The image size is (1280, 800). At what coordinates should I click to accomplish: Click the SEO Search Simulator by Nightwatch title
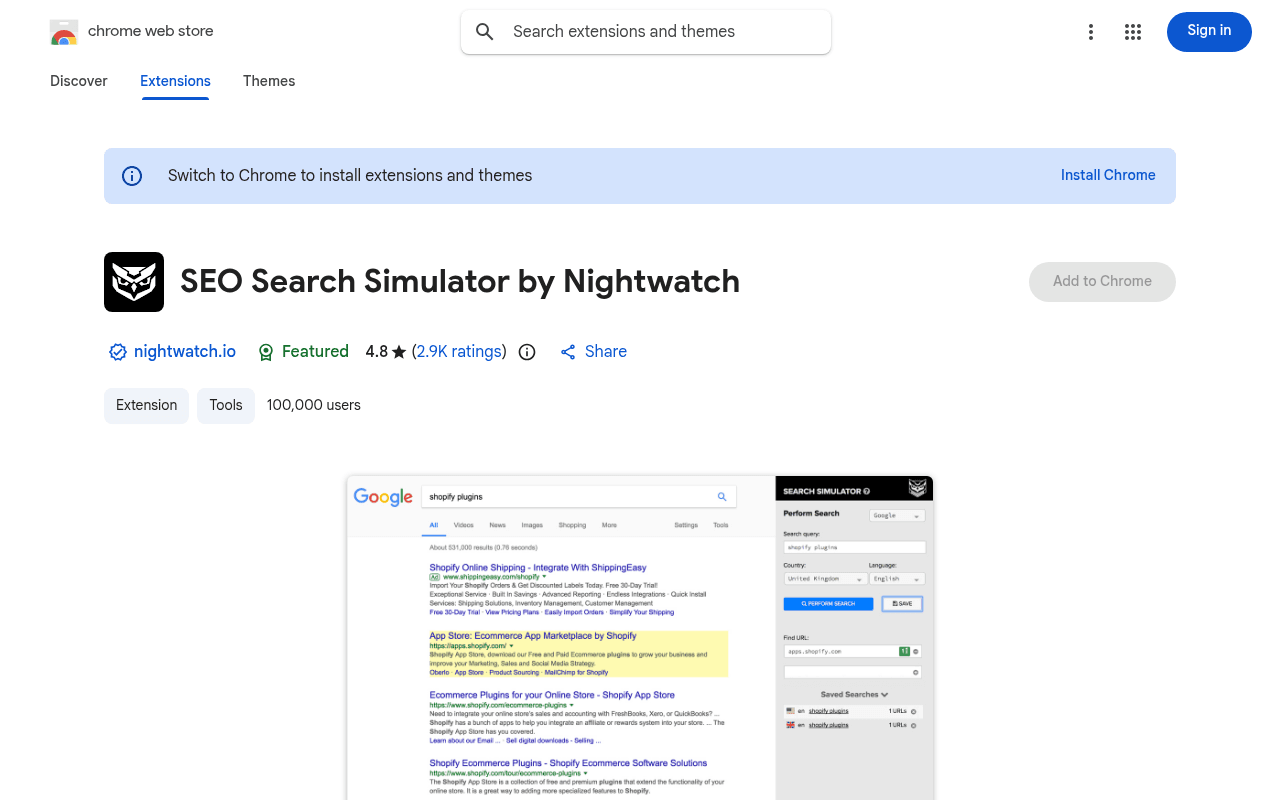coord(460,282)
